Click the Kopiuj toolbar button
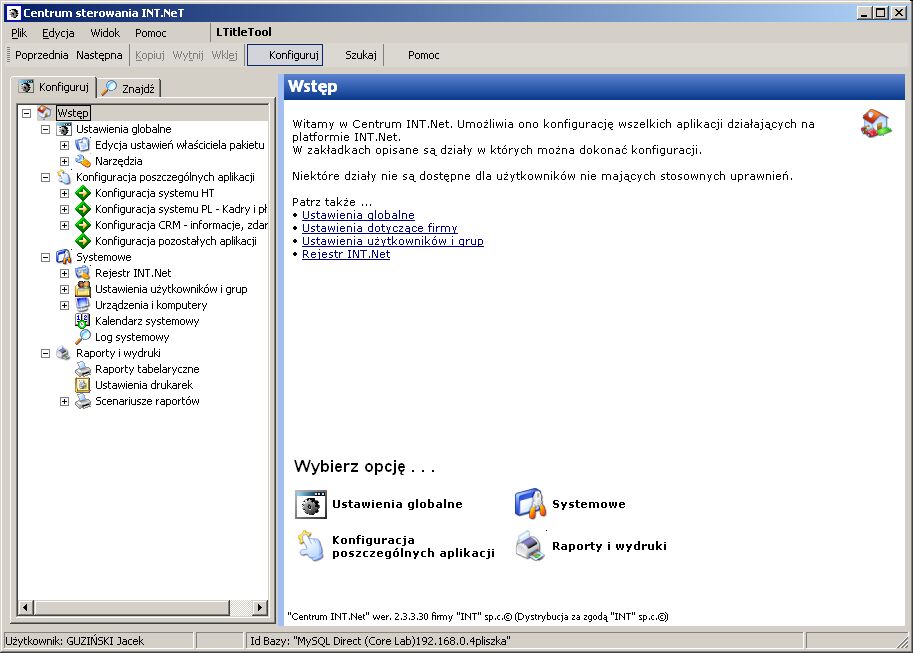Viewport: 913px width, 653px height. [150, 55]
